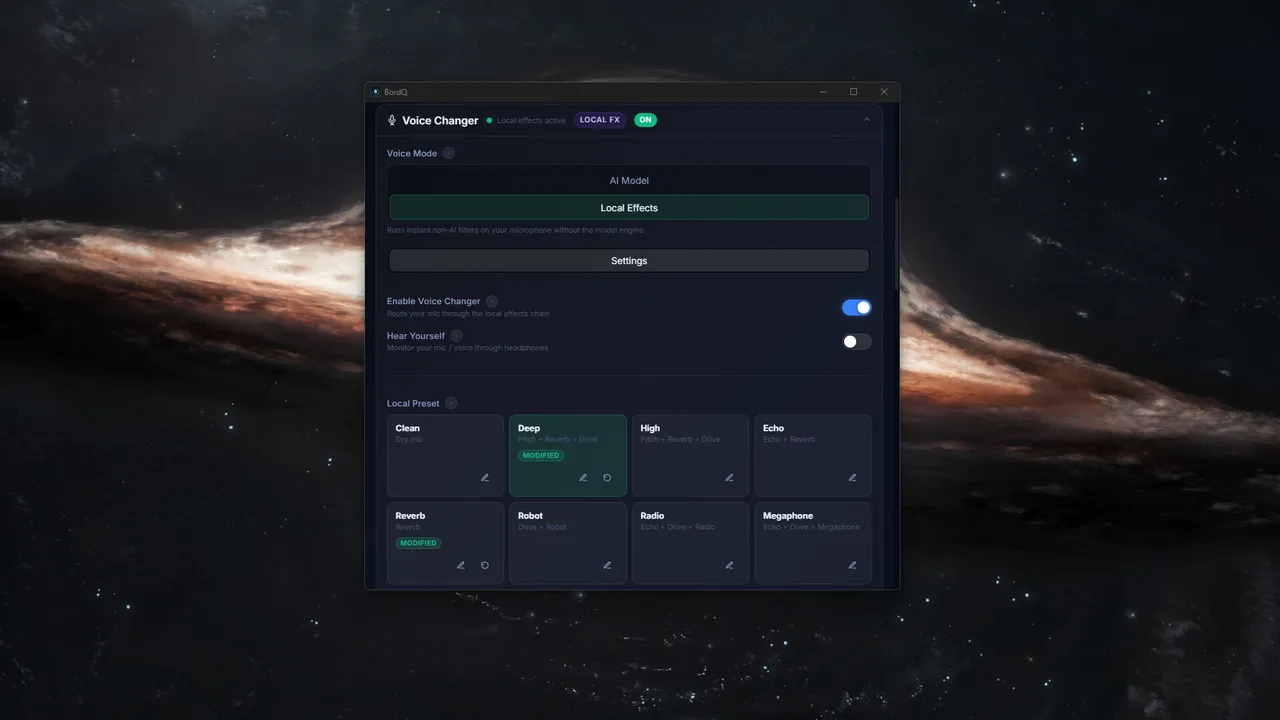
Task: Click the LOCAL FX badge
Action: [x=600, y=120]
